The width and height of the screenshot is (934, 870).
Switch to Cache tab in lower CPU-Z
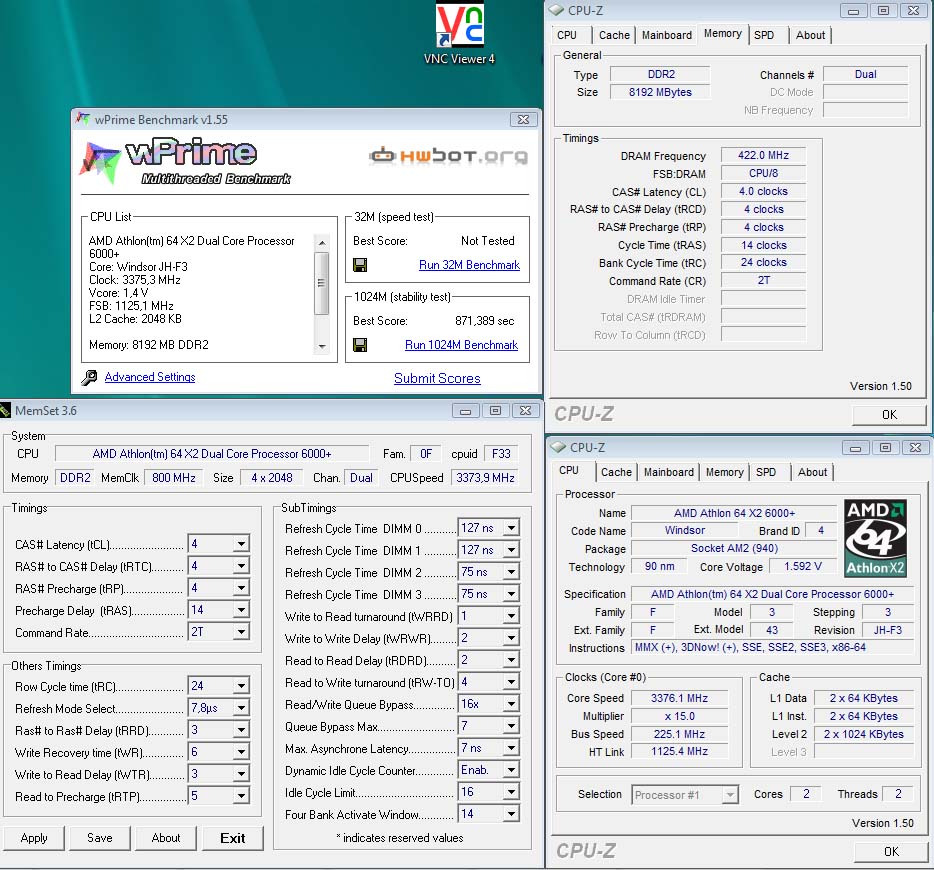pyautogui.click(x=616, y=472)
